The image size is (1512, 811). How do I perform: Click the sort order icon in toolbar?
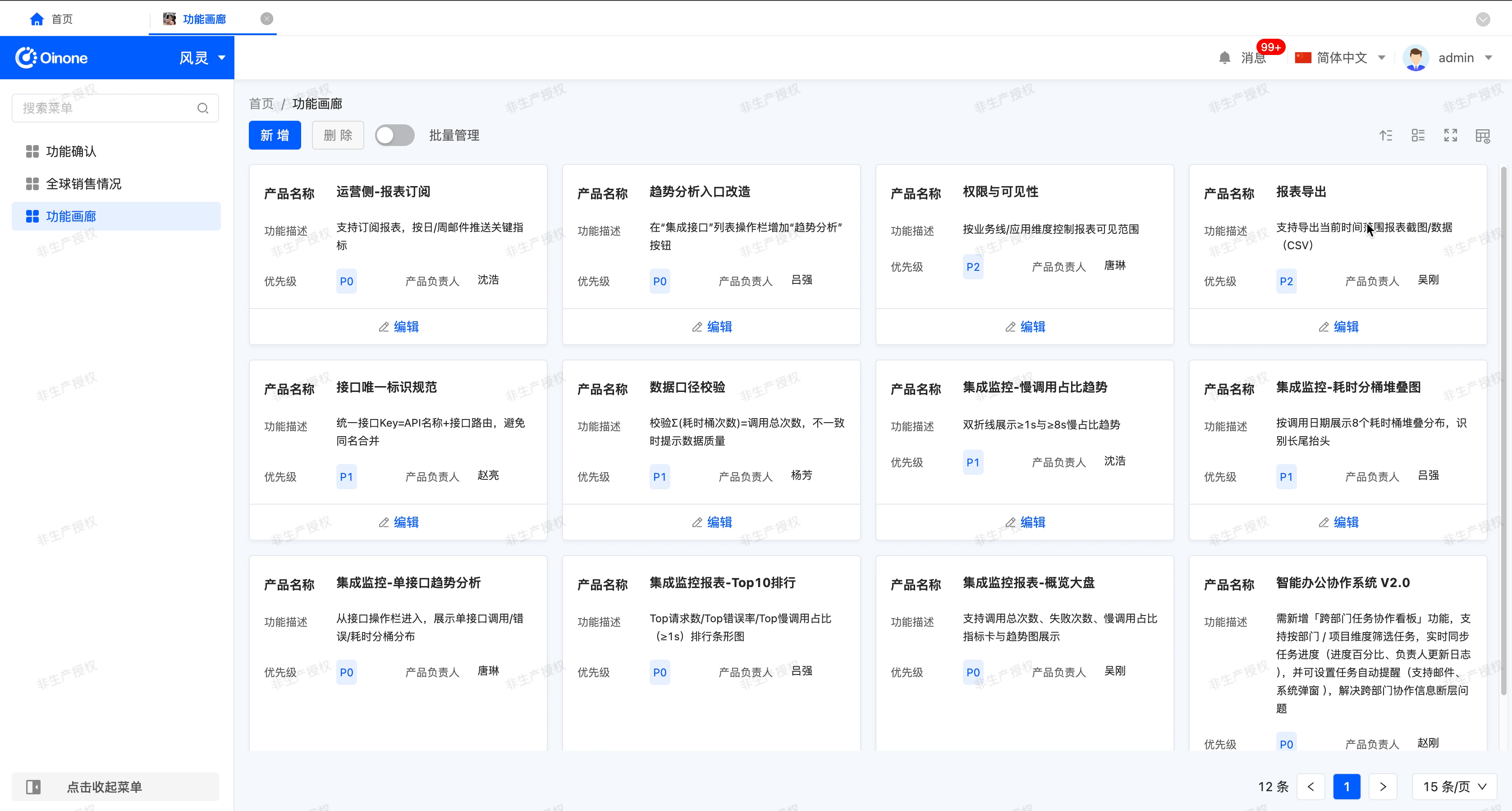pyautogui.click(x=1386, y=136)
